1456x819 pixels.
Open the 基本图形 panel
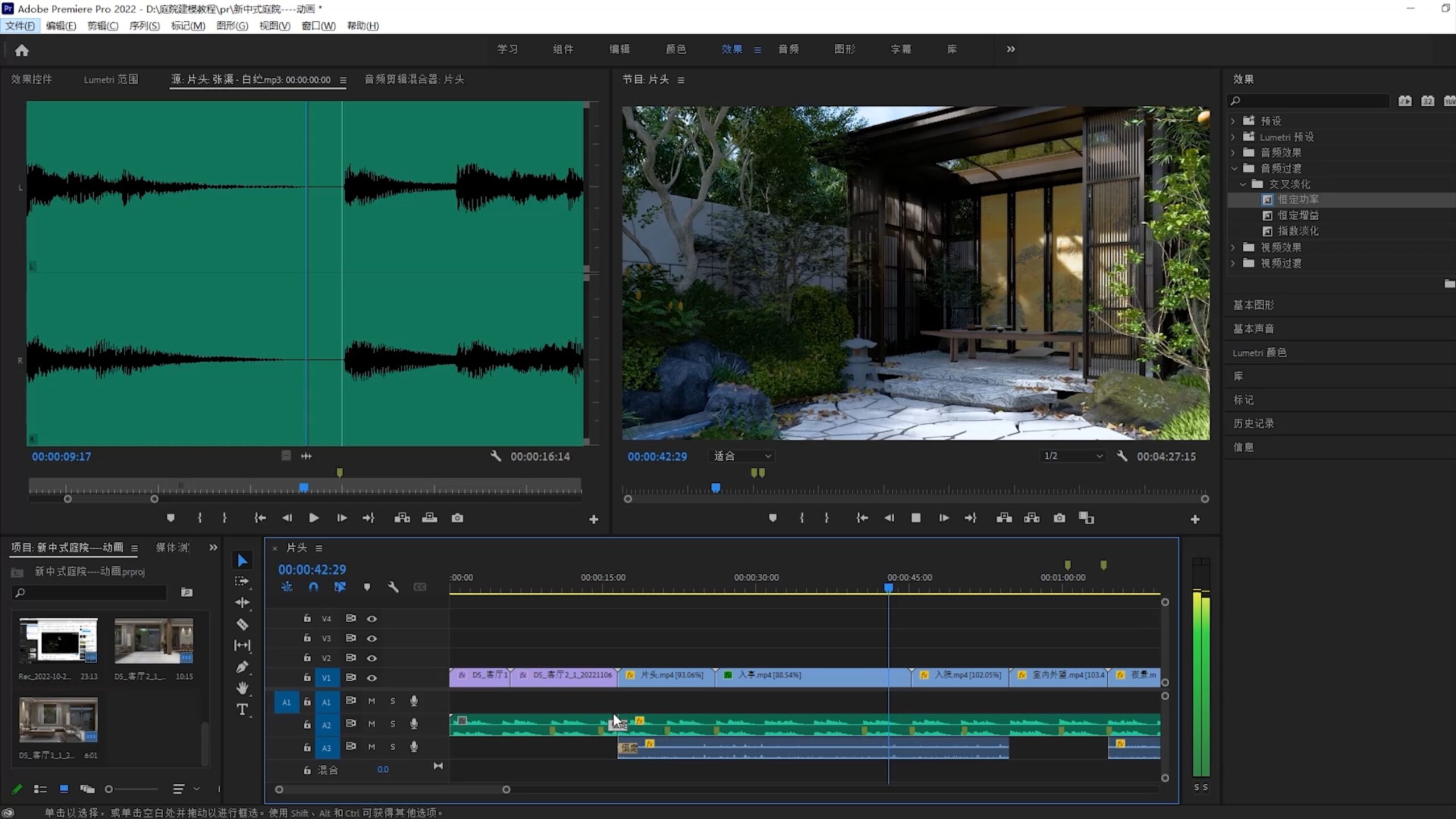tap(1254, 305)
